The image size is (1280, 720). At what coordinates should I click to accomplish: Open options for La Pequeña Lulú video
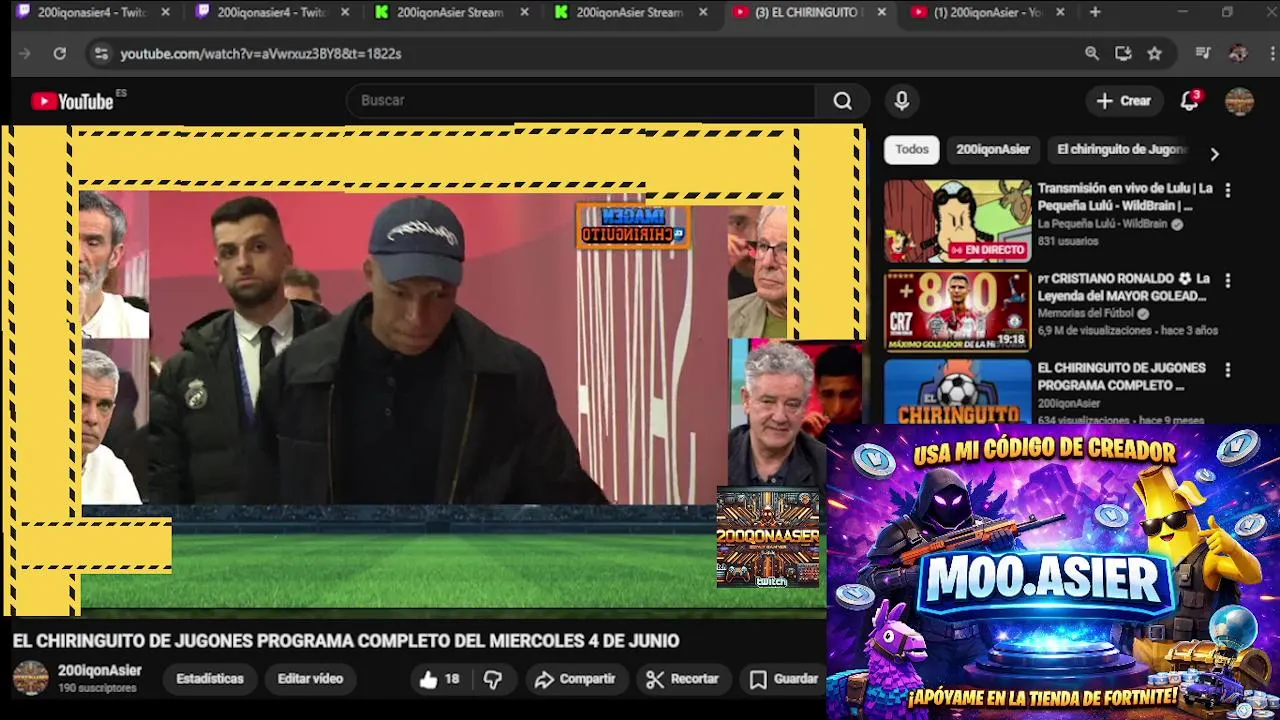(x=1228, y=190)
